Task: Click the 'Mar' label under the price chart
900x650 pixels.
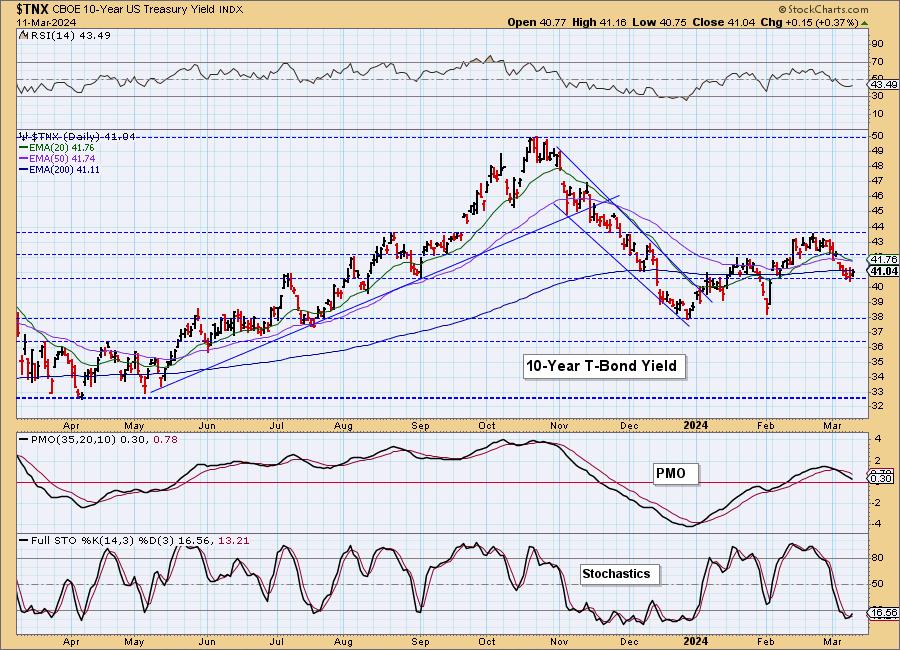Action: coord(832,426)
